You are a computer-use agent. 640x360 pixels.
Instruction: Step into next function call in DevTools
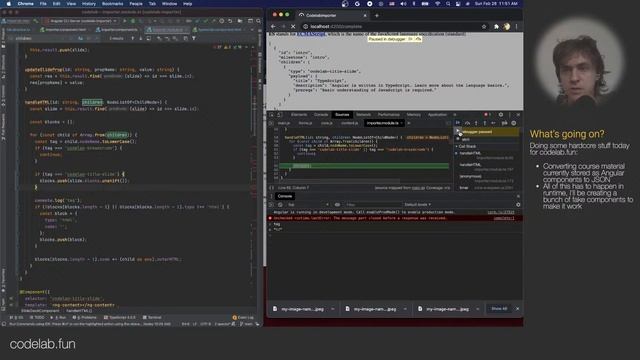[476, 123]
